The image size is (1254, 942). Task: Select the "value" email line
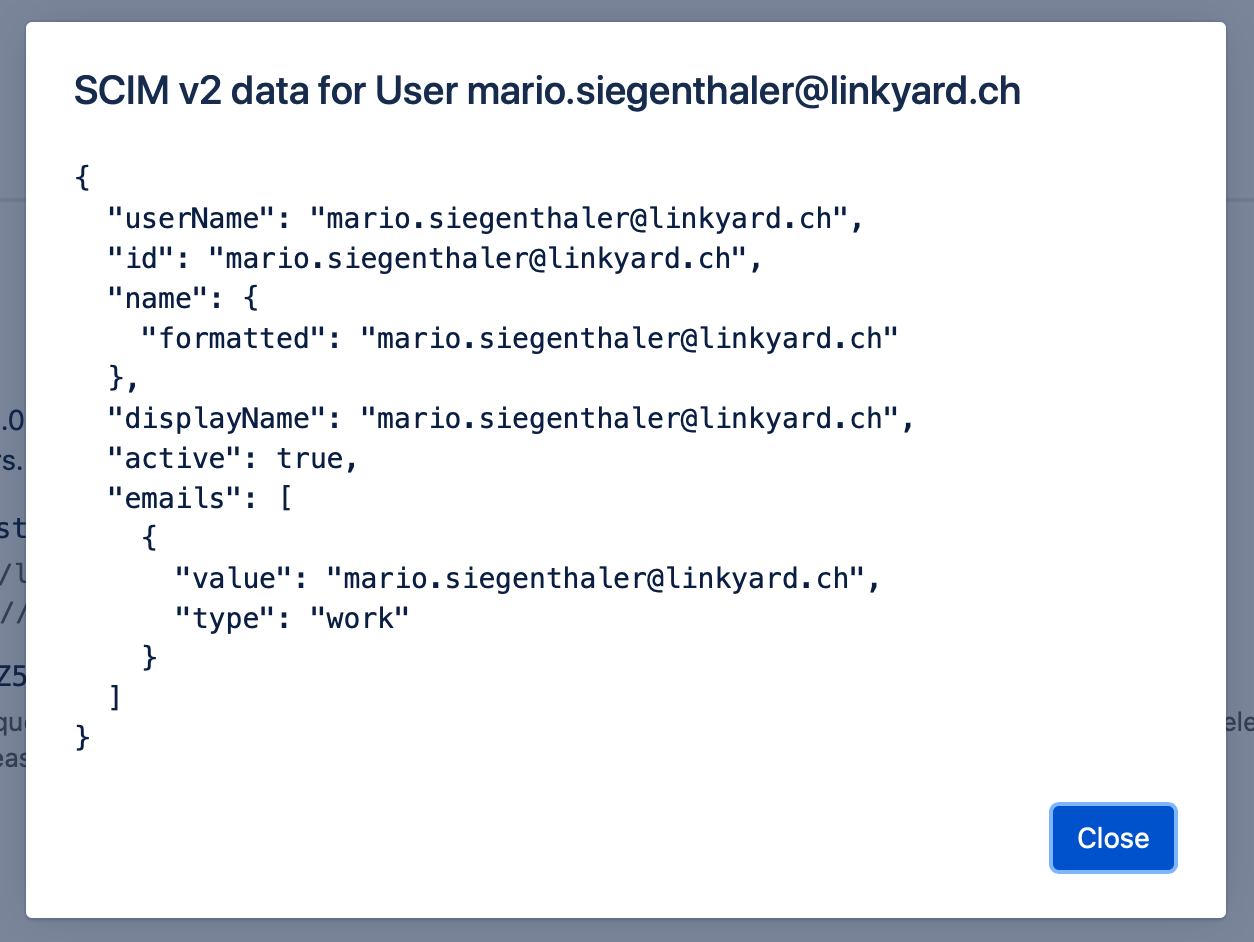click(527, 578)
